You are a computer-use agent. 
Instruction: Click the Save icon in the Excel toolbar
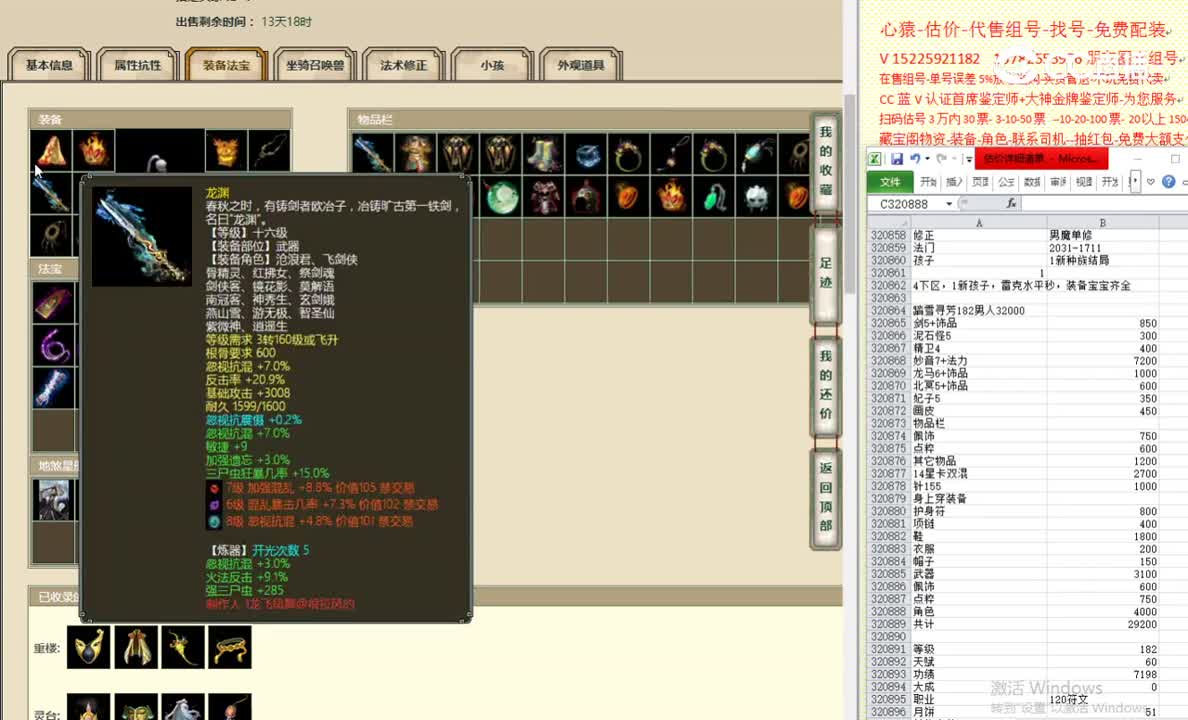898,158
